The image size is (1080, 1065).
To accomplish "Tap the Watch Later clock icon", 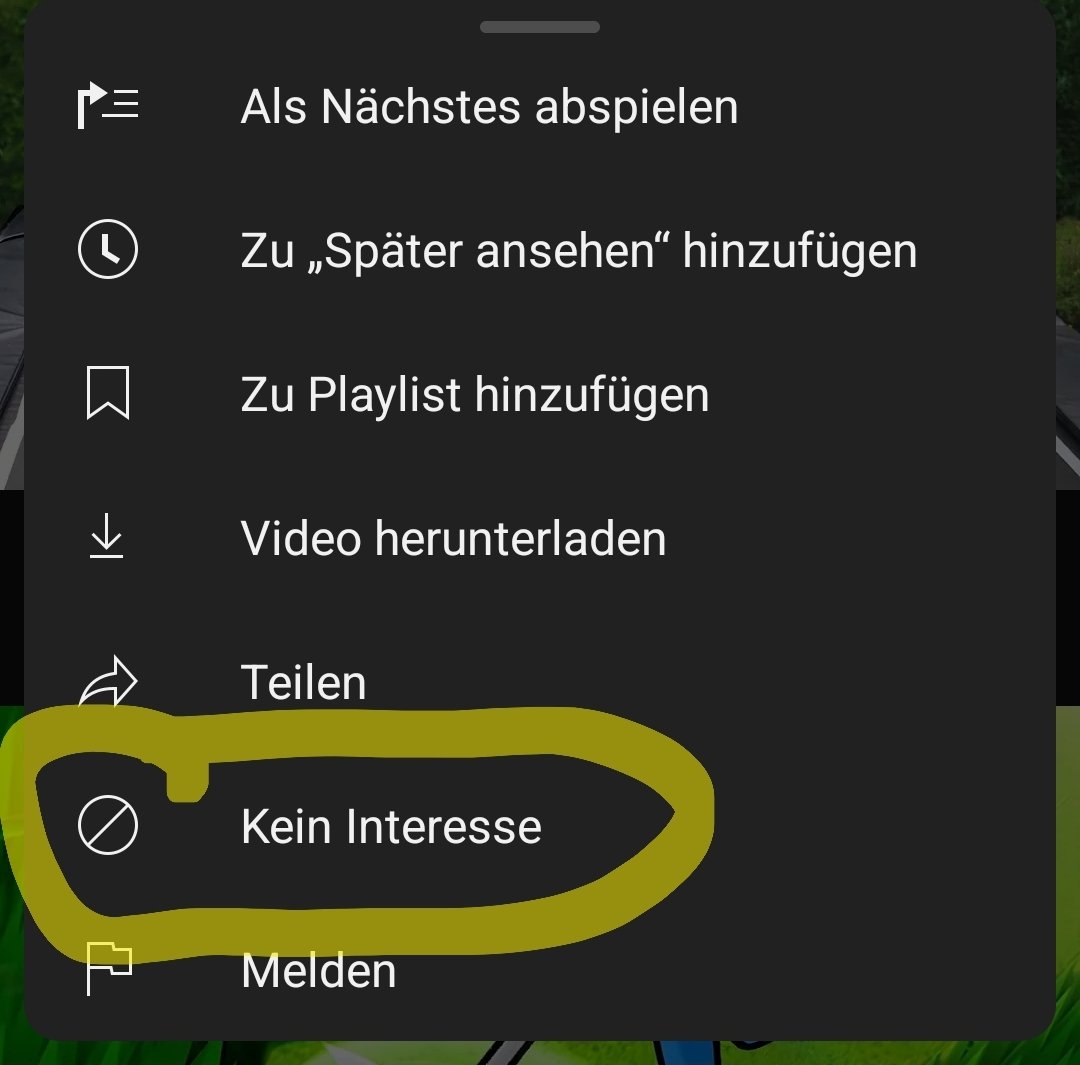I will [x=108, y=249].
